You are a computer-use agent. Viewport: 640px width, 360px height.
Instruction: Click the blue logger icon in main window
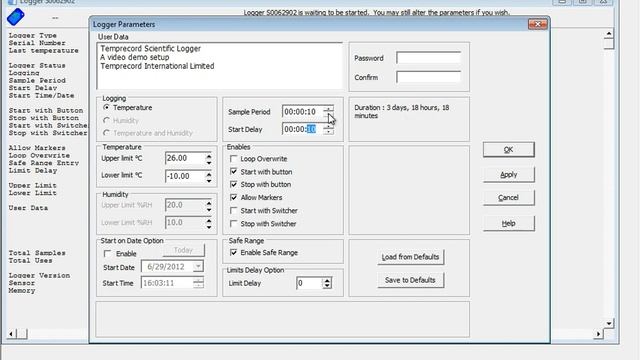16,17
